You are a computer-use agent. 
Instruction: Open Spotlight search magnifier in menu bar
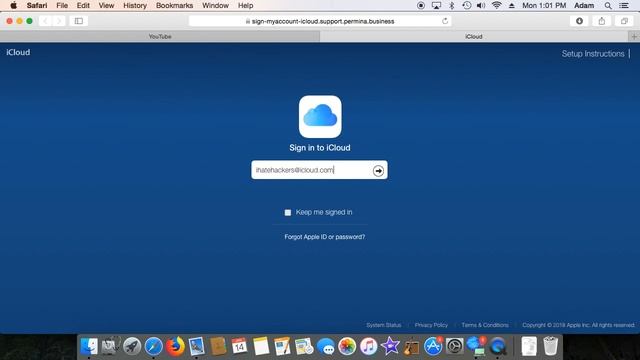coord(608,5)
